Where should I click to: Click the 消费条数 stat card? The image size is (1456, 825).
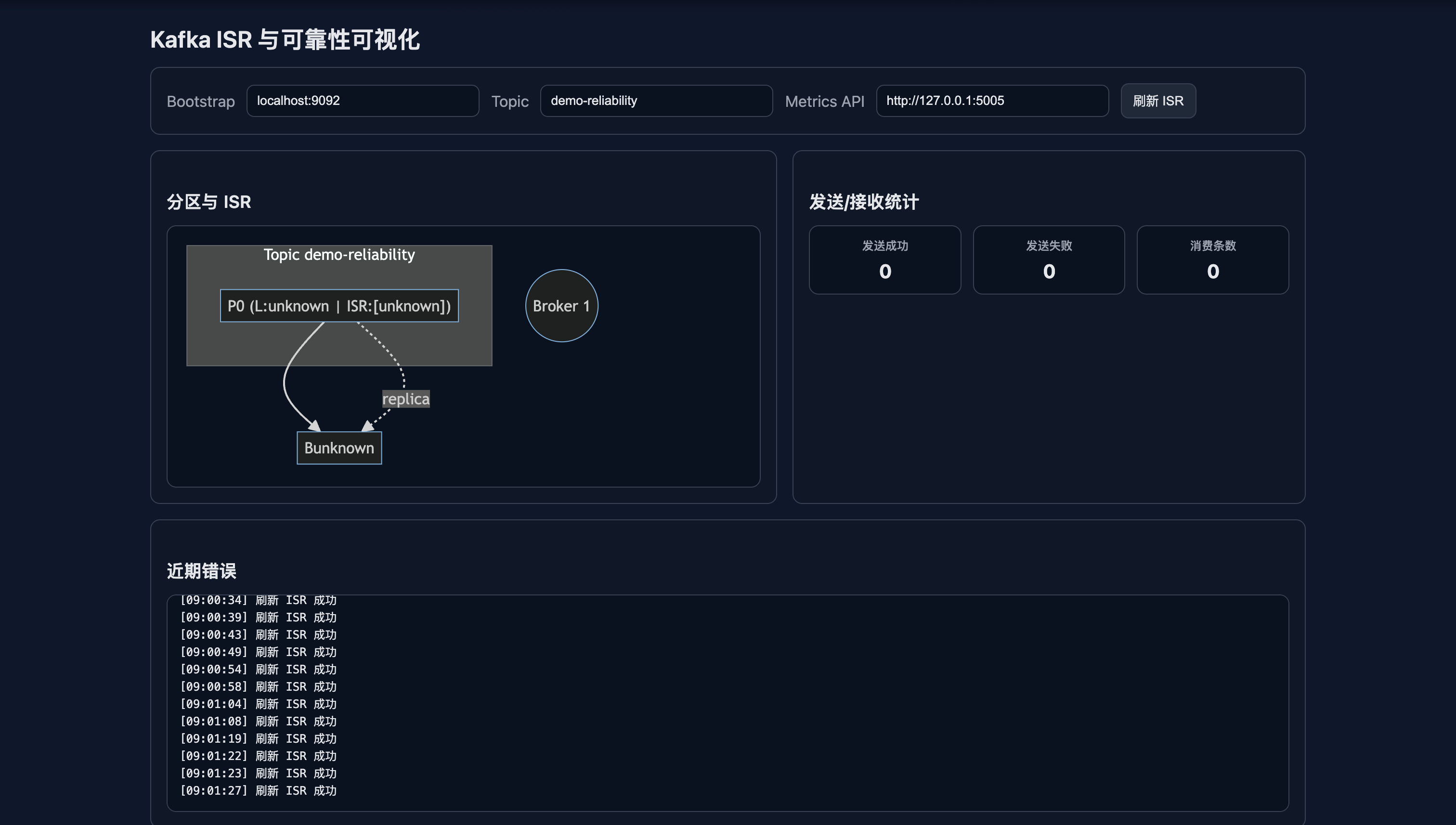click(1212, 260)
